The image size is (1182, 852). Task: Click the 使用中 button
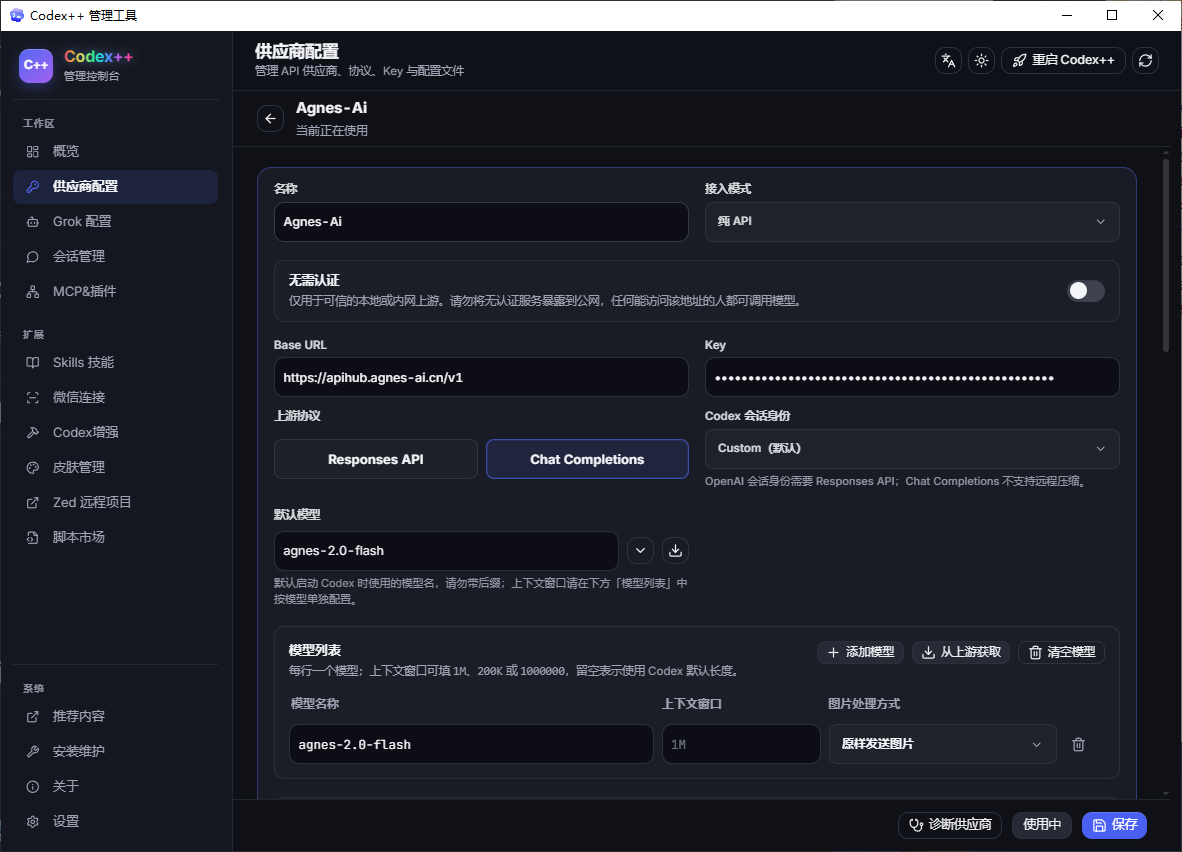[1042, 825]
